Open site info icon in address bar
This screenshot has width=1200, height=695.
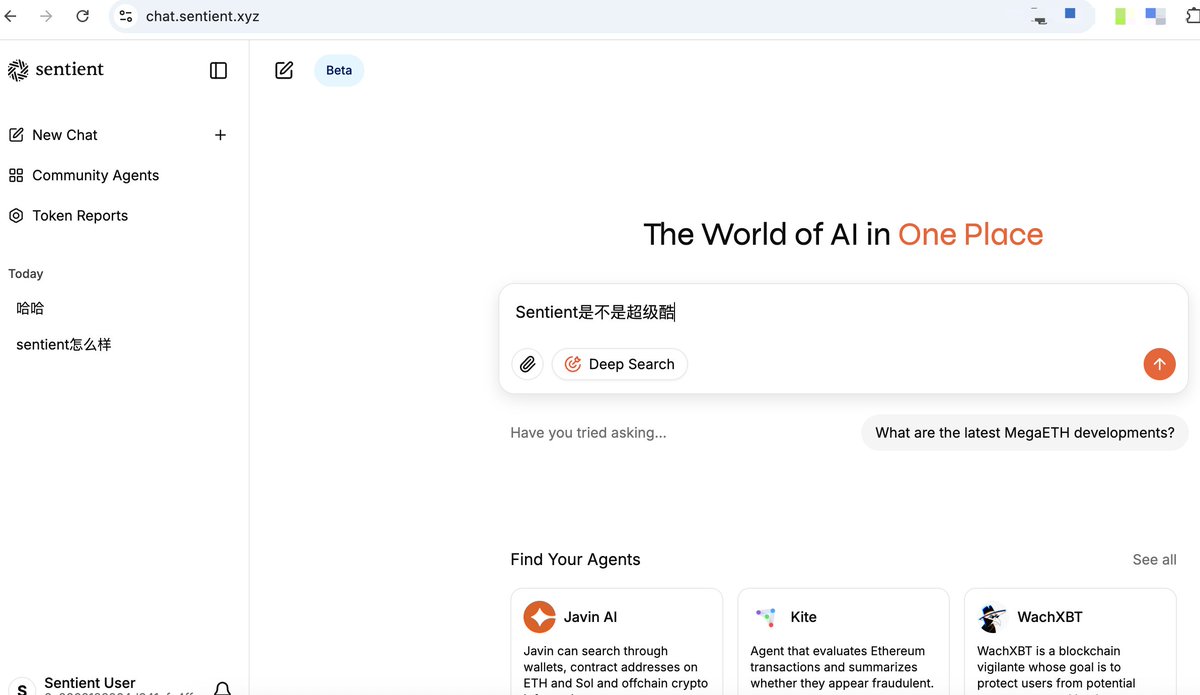pyautogui.click(x=125, y=16)
